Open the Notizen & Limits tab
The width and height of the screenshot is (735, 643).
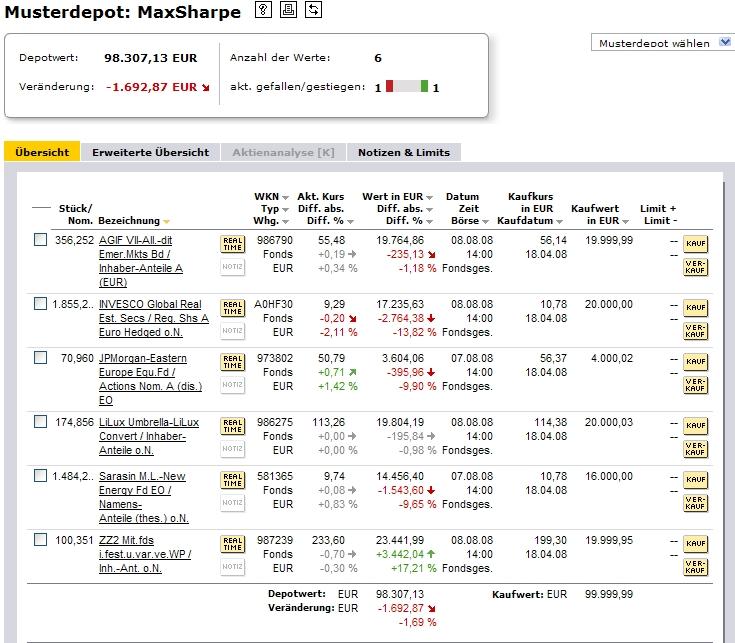[404, 152]
